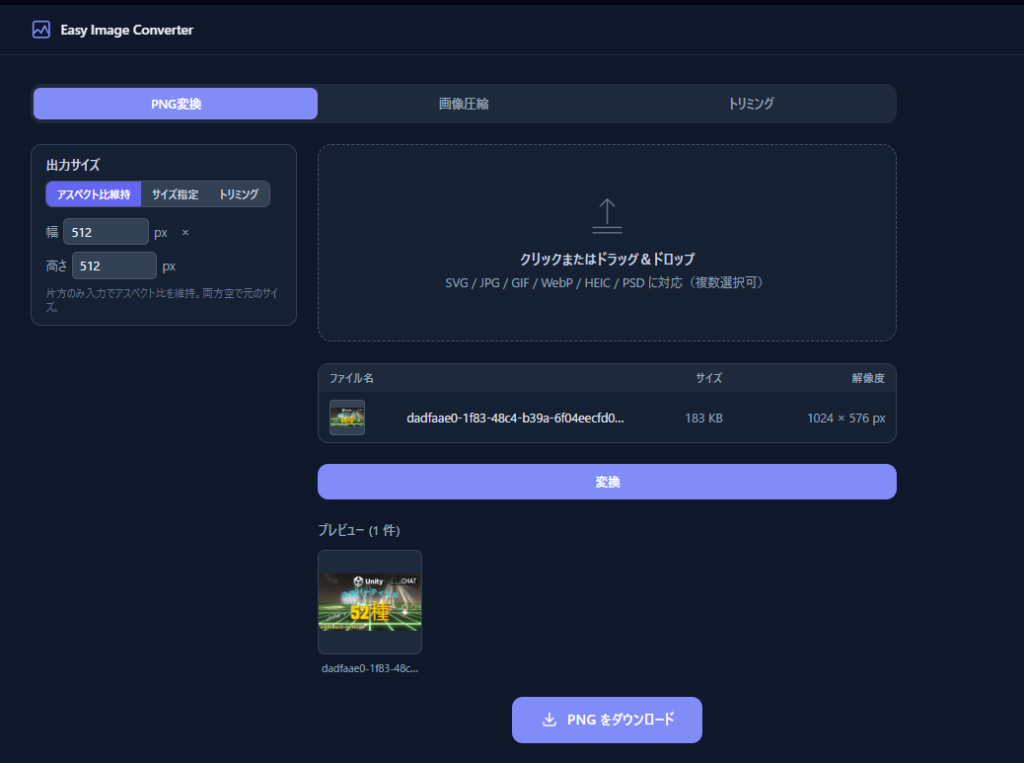The width and height of the screenshot is (1024, 763).
Task: Open the preview image thumbnail
Action: pyautogui.click(x=370, y=601)
